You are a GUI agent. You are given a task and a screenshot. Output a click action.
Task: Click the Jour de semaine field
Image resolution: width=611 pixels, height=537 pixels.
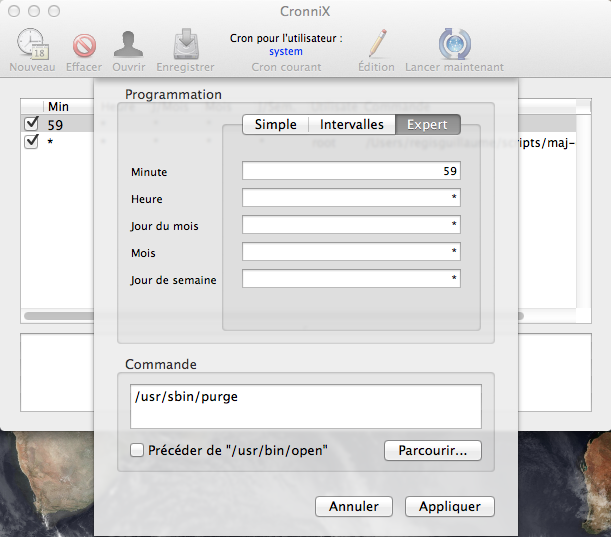(351, 279)
